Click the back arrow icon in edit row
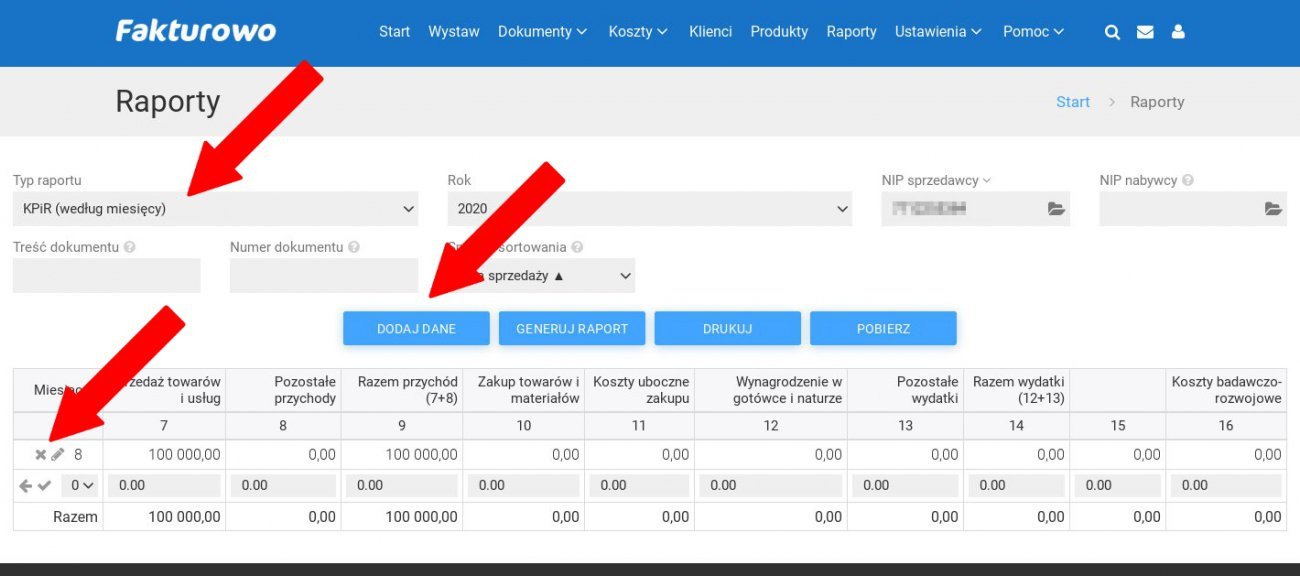This screenshot has height=576, width=1300. click(26, 486)
